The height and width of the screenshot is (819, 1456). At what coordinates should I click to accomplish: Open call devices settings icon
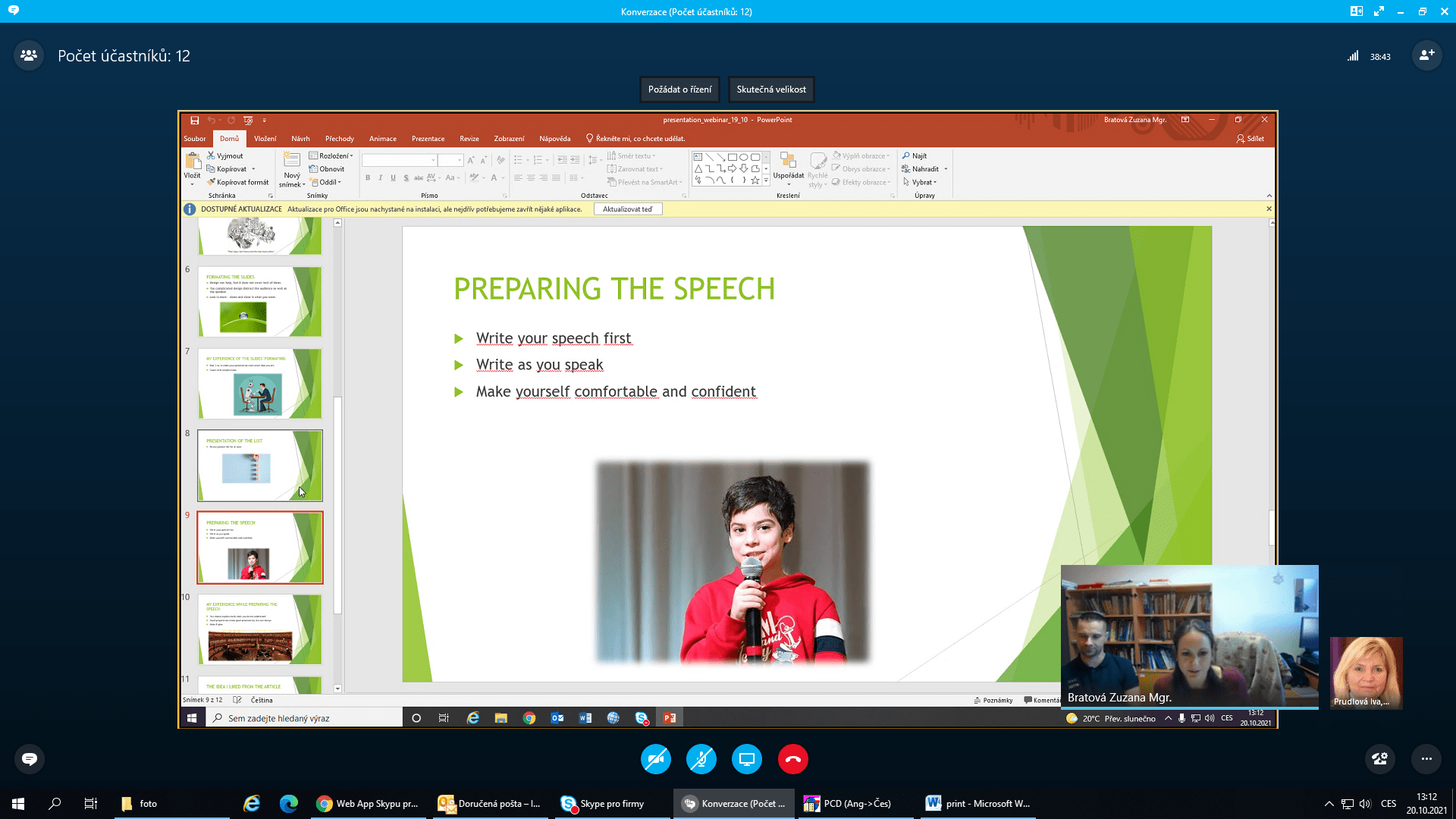pos(1379,759)
